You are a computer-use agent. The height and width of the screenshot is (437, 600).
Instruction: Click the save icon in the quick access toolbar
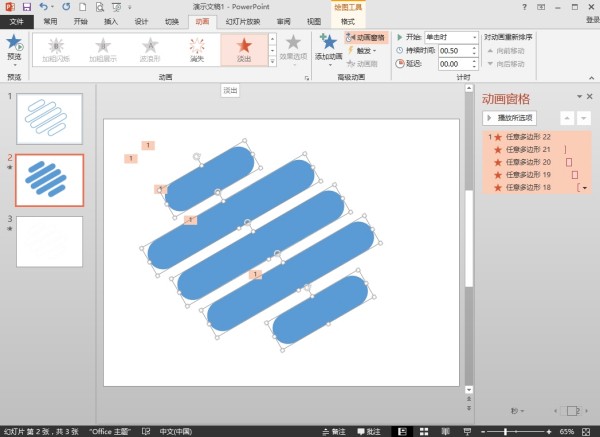pyautogui.click(x=26, y=6)
